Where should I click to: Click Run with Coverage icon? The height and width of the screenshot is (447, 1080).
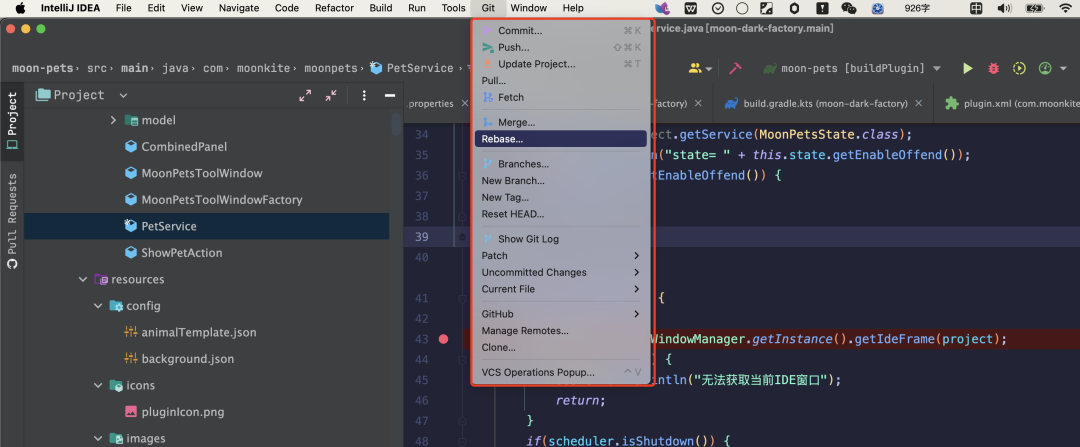click(x=1019, y=68)
